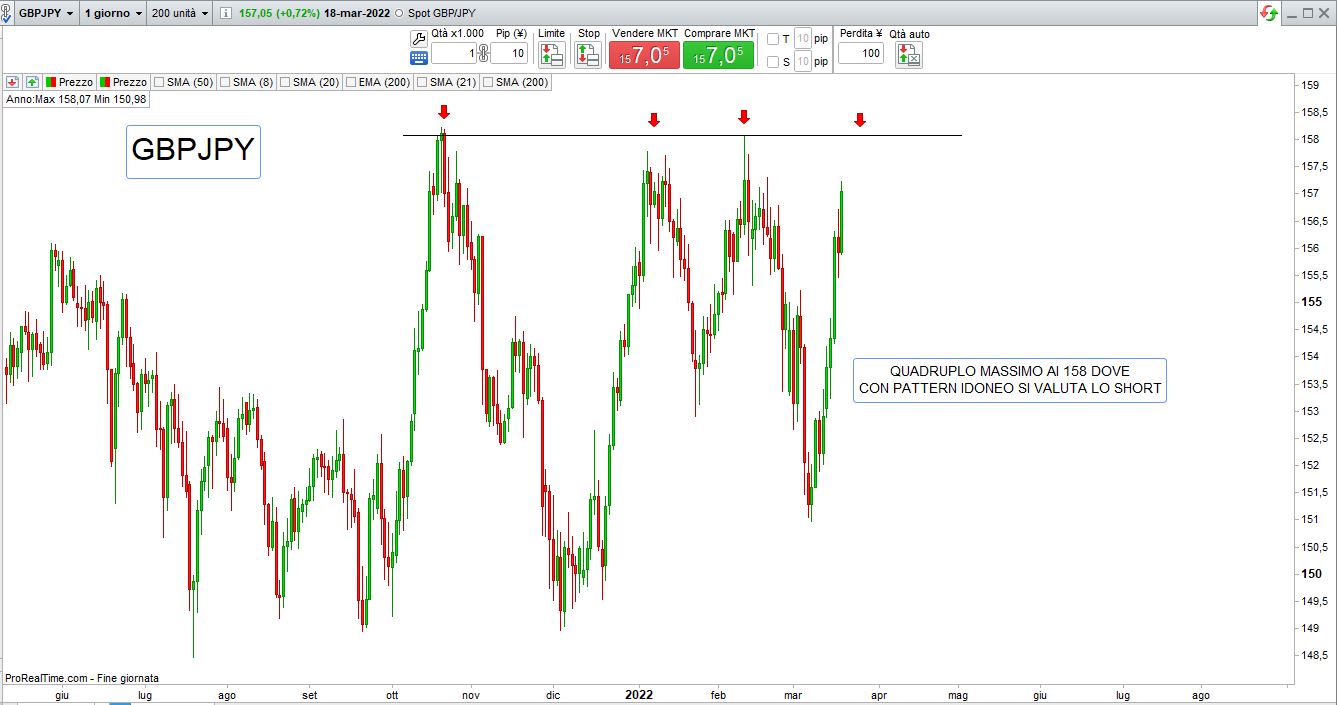Click the 158 price axis label

[1308, 139]
